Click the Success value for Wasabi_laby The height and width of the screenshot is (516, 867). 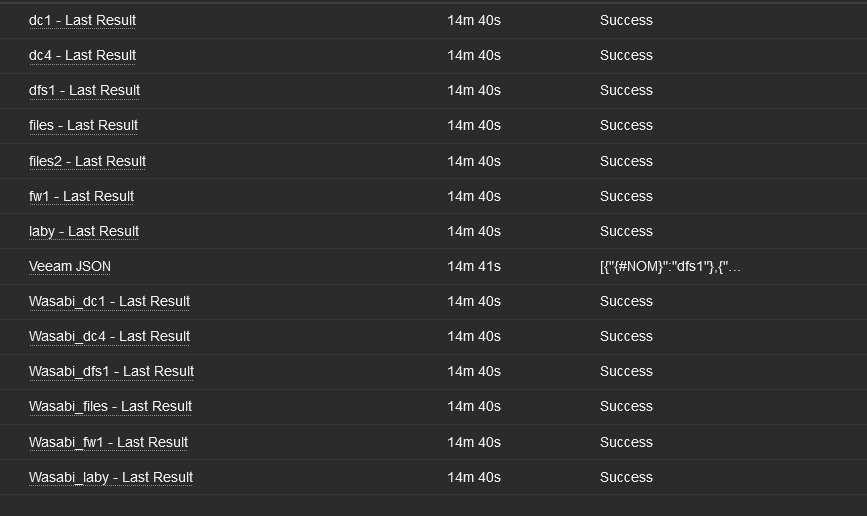(626, 477)
